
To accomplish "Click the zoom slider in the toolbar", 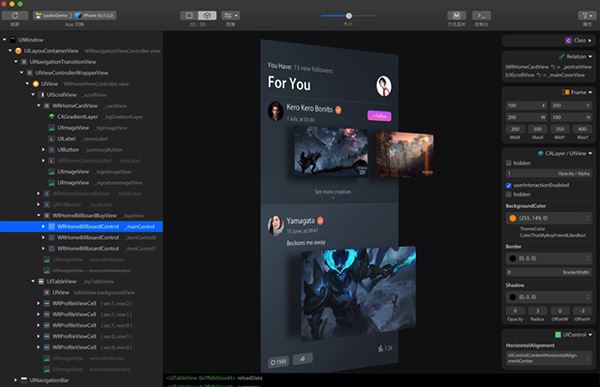I will tap(348, 16).
